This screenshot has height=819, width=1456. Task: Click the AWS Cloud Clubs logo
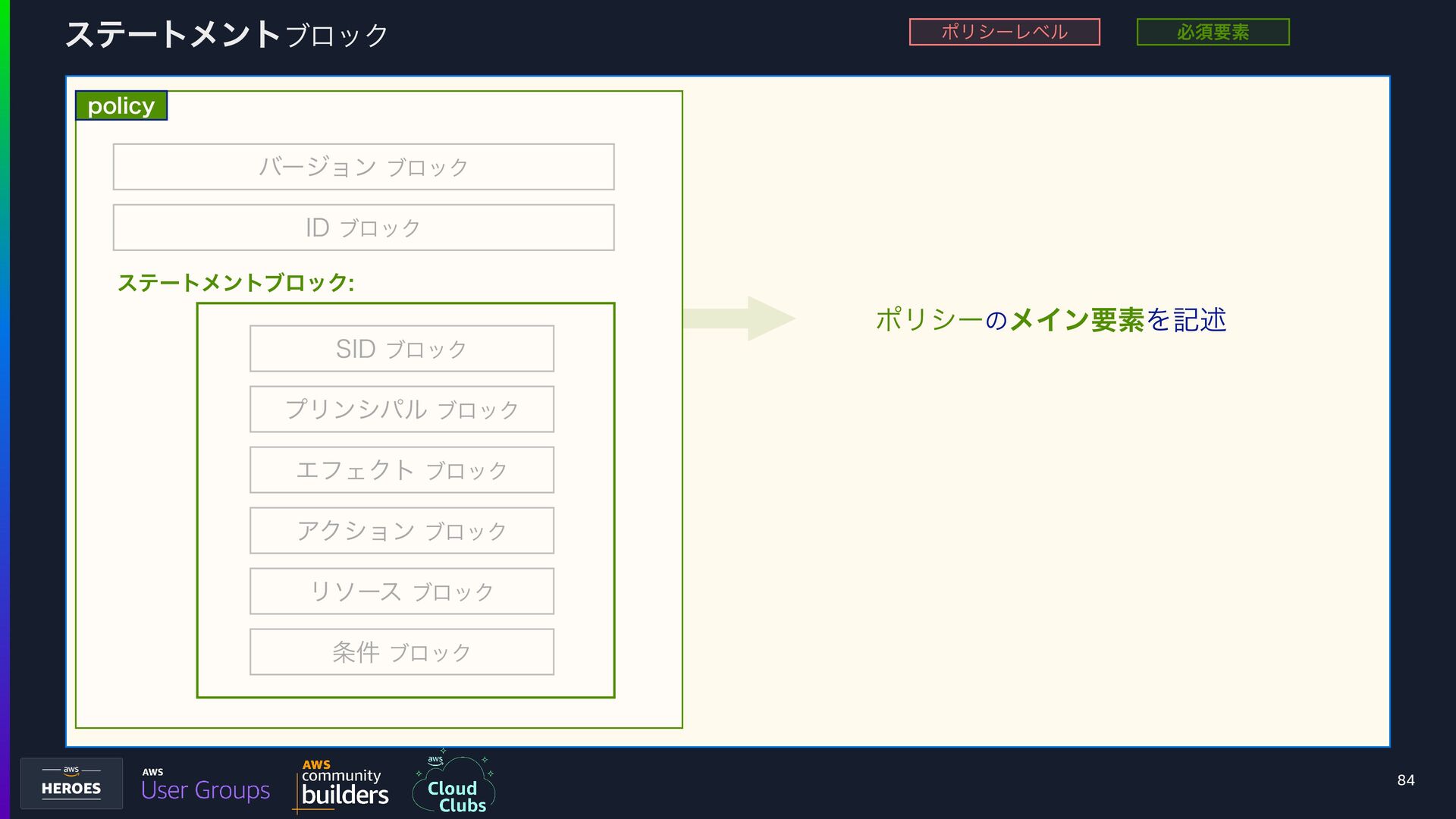pos(453,783)
